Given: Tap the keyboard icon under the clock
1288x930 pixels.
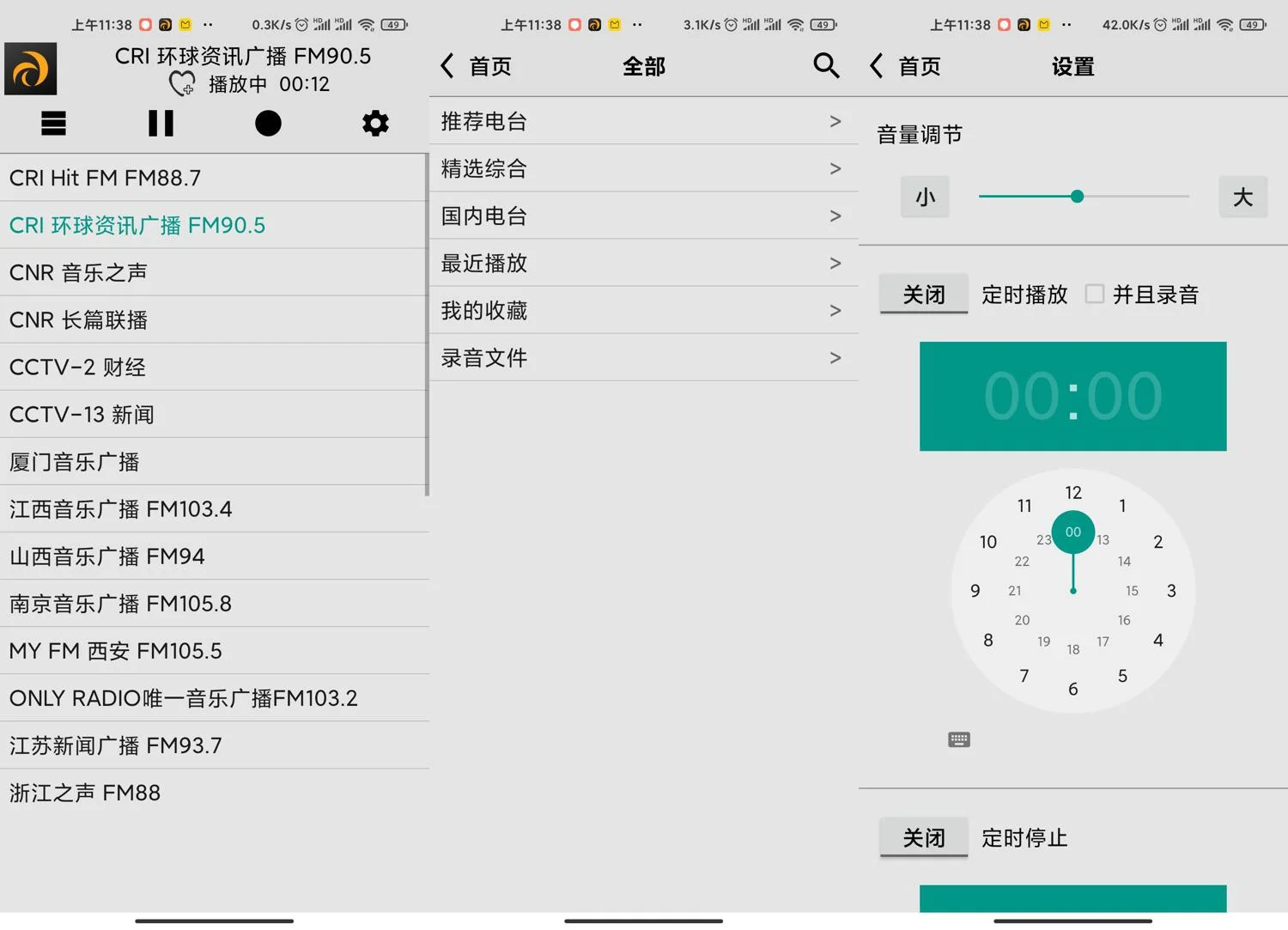Looking at the screenshot, I should 959,739.
